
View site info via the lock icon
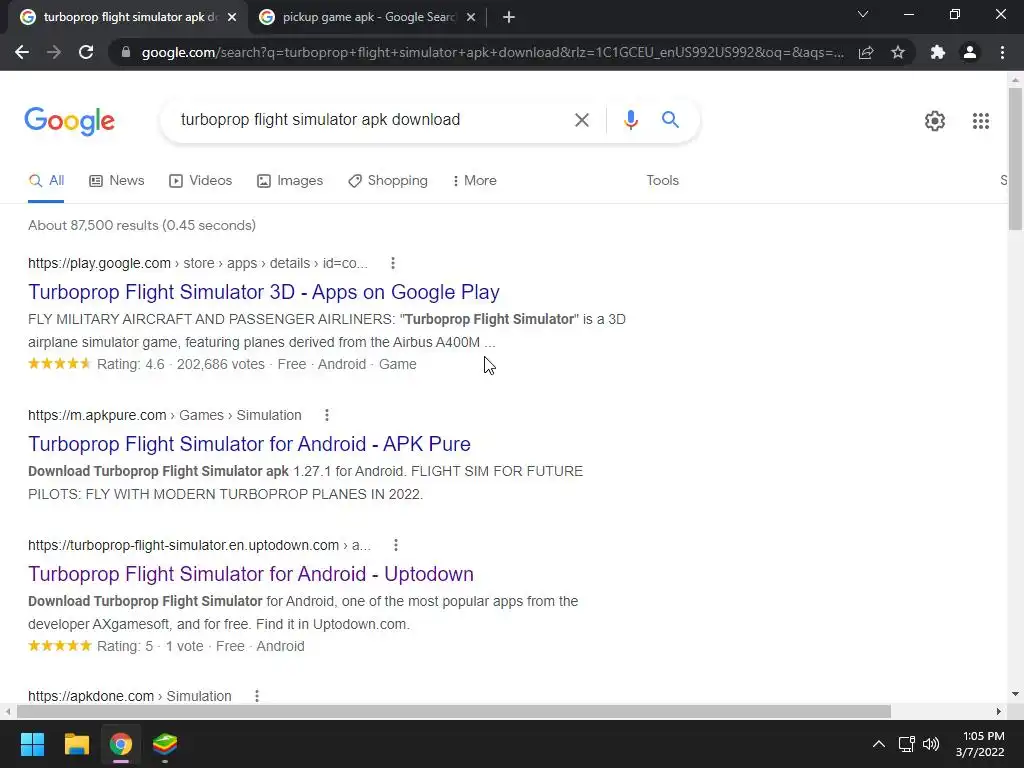[126, 52]
